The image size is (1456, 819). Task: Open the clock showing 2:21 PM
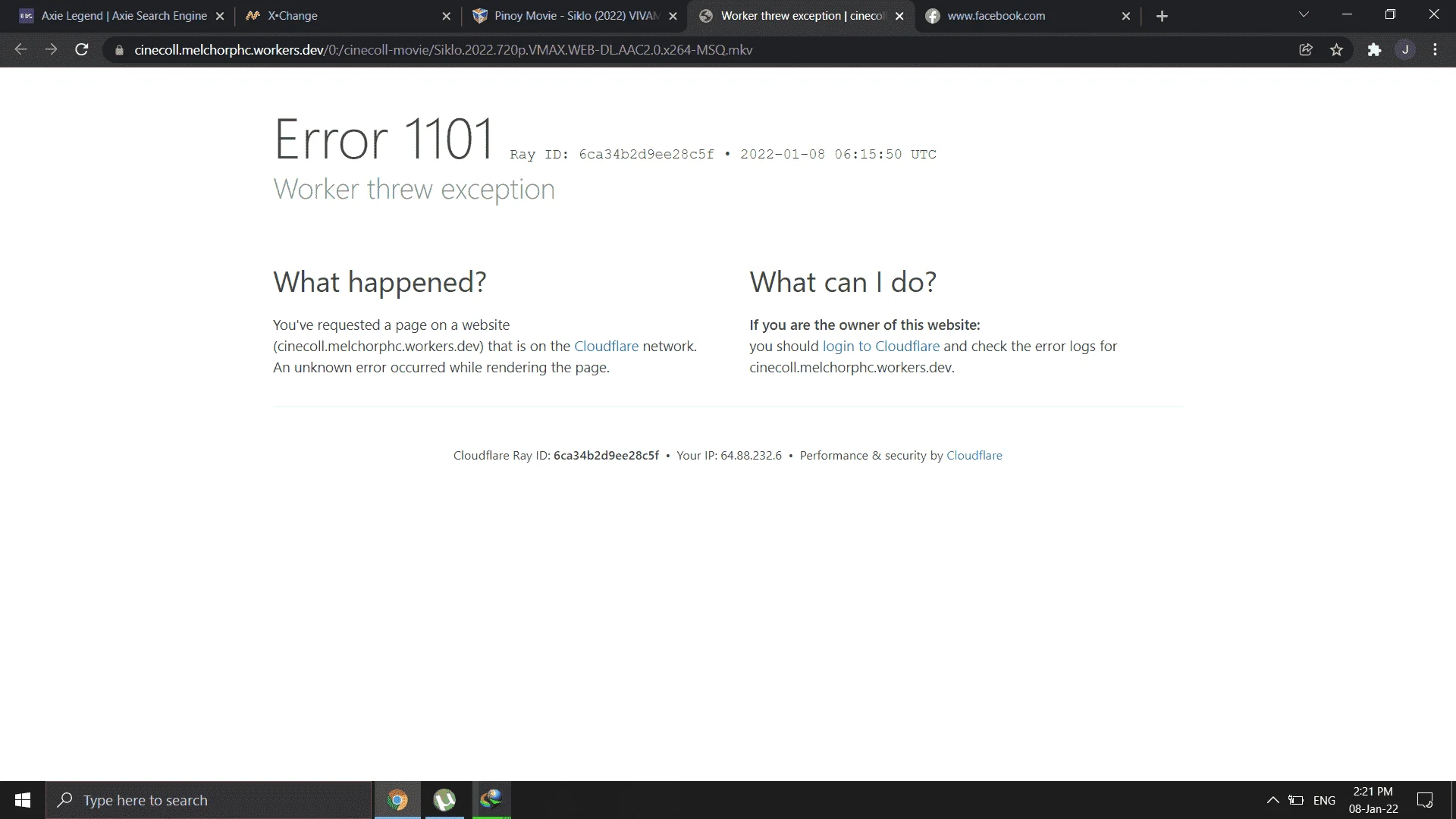pyautogui.click(x=1373, y=800)
